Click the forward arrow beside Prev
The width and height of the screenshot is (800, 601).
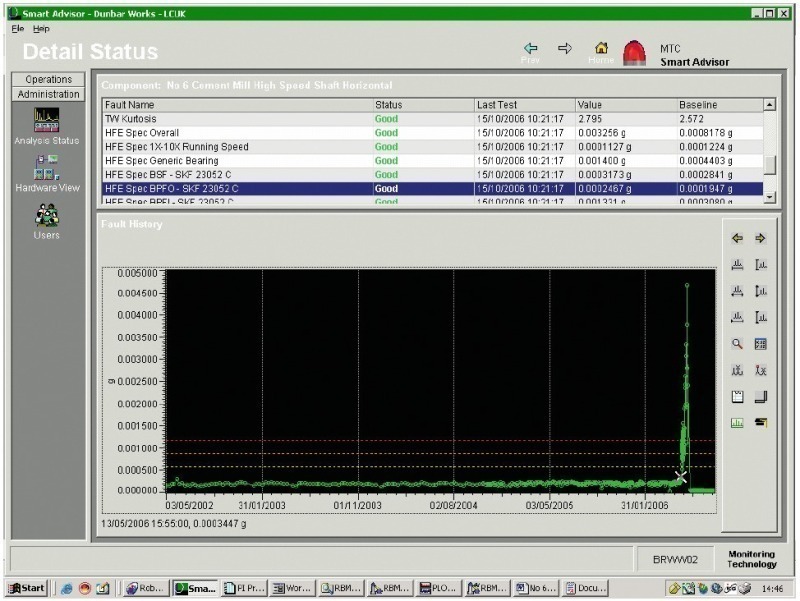click(x=565, y=48)
